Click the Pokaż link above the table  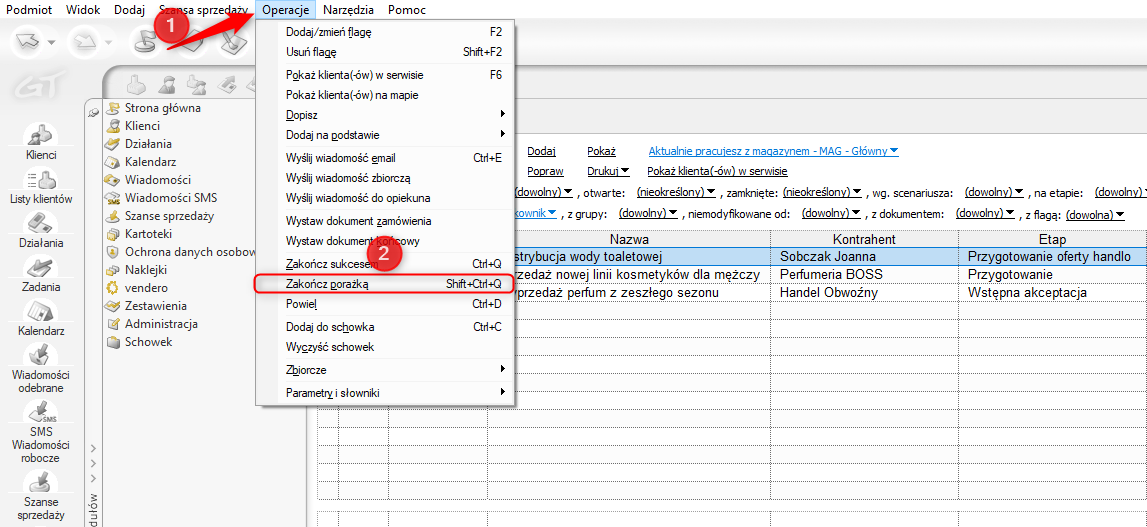point(601,151)
